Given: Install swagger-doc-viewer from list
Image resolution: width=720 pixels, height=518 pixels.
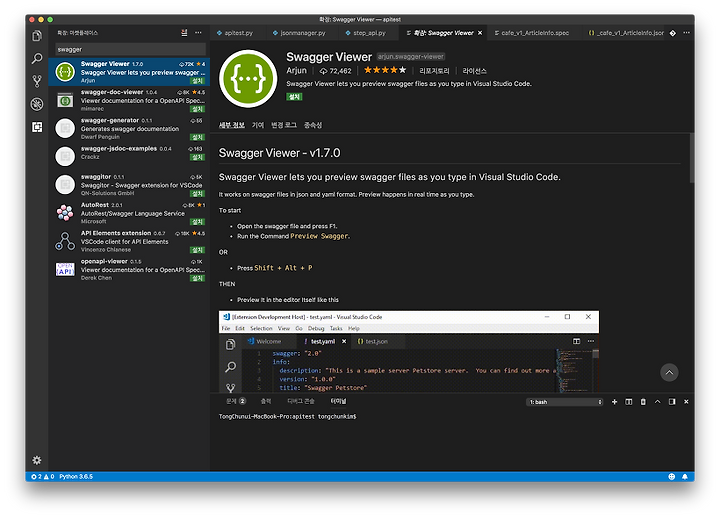Looking at the screenshot, I should [x=197, y=109].
